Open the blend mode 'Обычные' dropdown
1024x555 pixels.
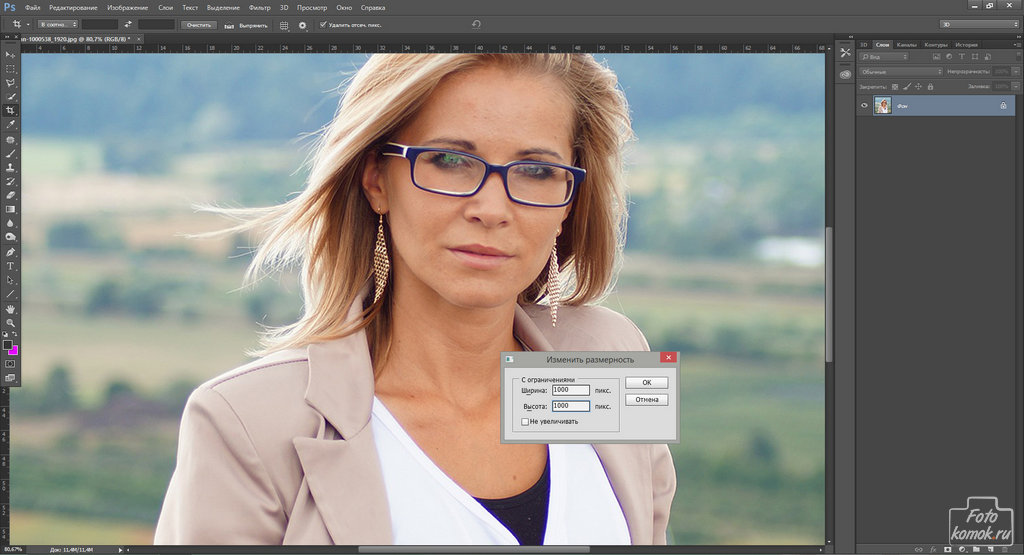tap(901, 71)
